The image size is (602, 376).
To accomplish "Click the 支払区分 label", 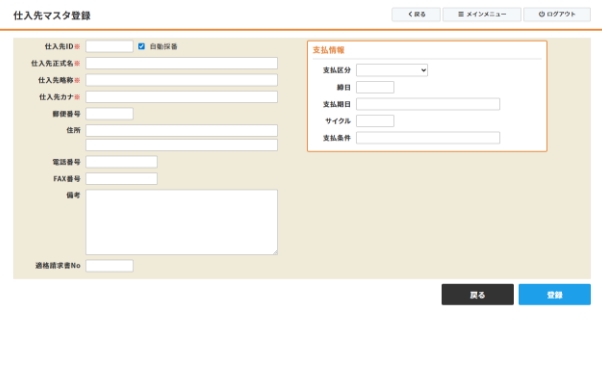I will 337,70.
